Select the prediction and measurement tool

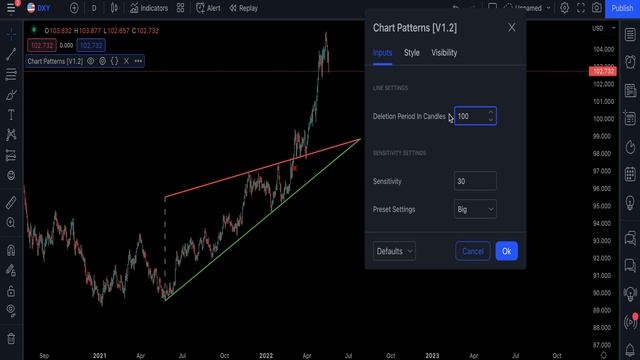tap(11, 155)
